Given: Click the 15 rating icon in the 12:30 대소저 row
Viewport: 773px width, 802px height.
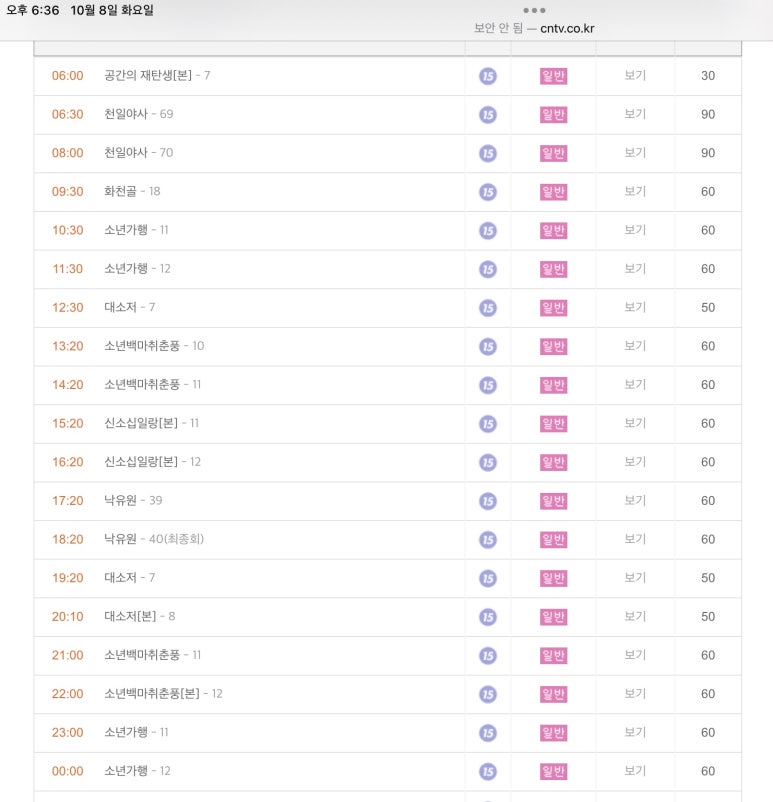Looking at the screenshot, I should [488, 308].
